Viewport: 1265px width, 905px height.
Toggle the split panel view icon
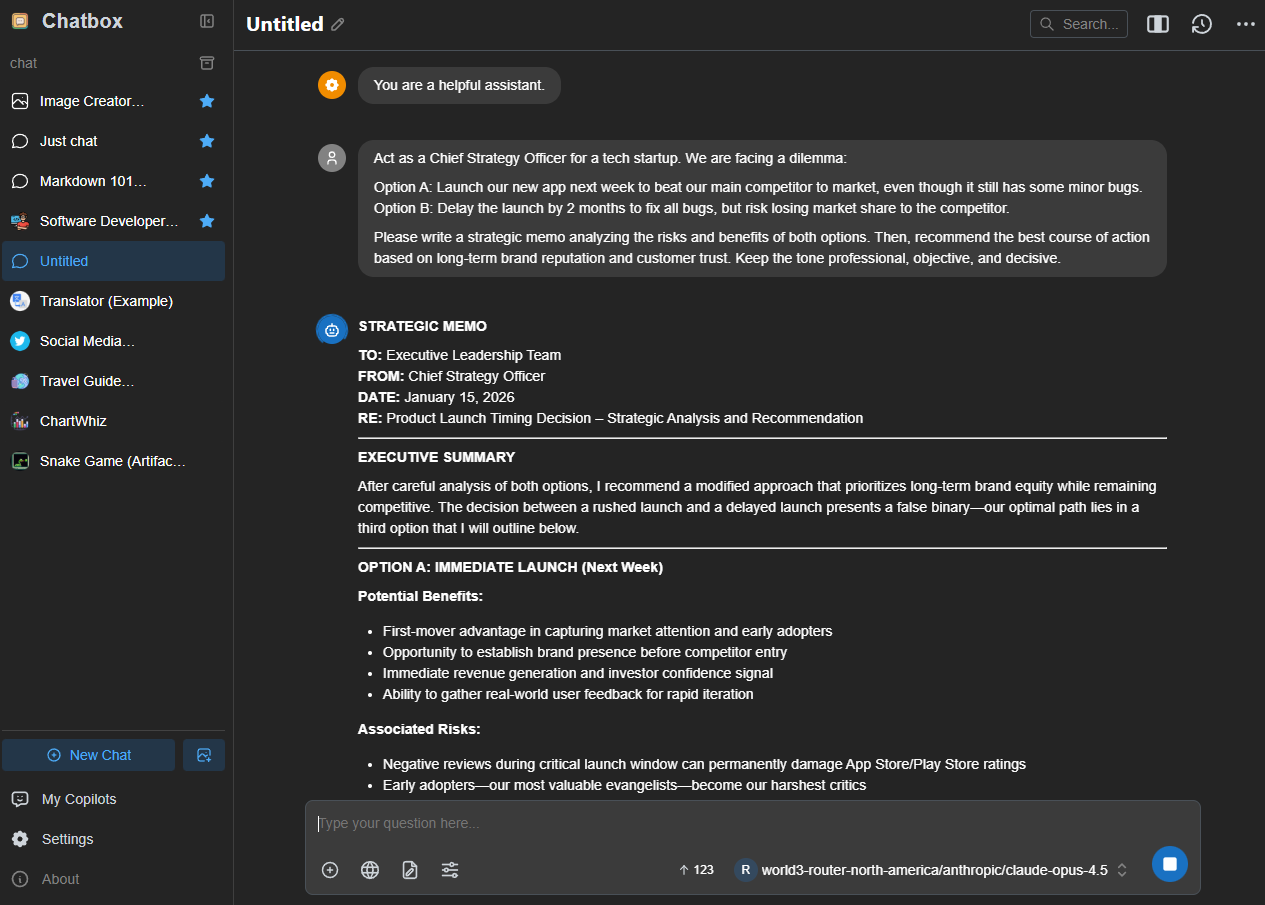[1158, 24]
